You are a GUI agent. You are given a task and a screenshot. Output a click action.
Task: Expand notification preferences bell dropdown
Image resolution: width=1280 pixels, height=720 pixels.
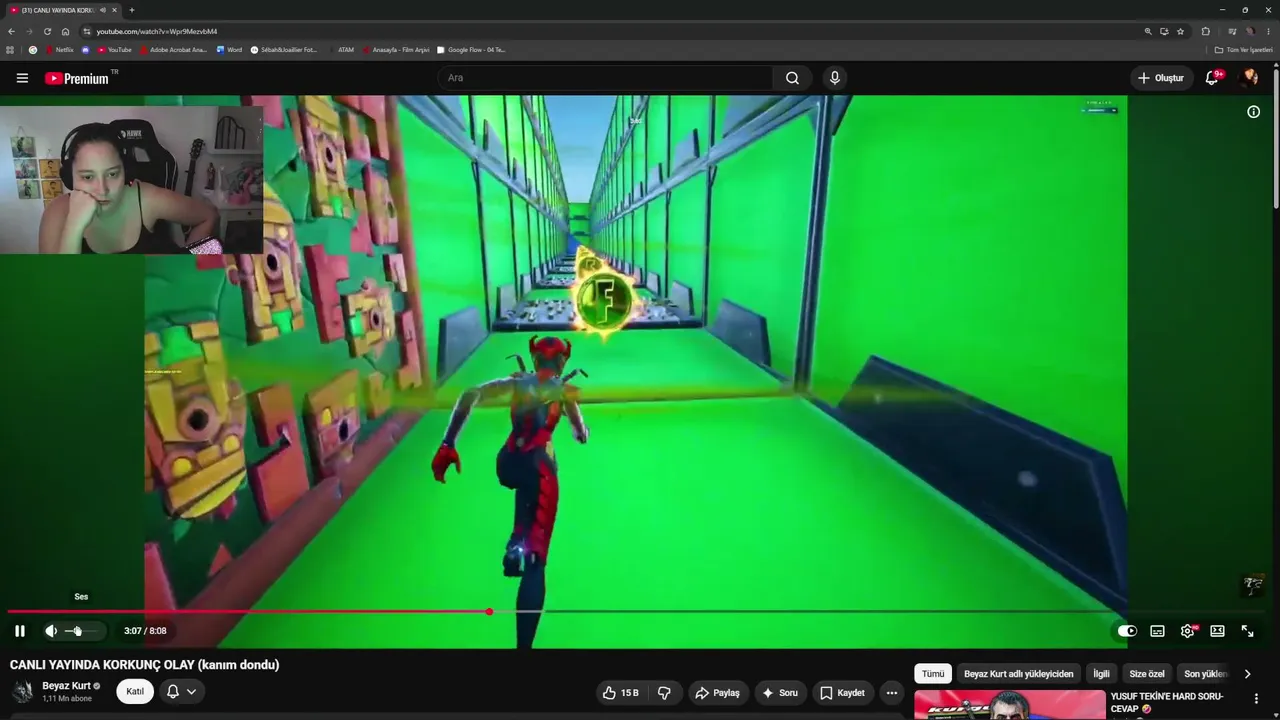coord(181,691)
